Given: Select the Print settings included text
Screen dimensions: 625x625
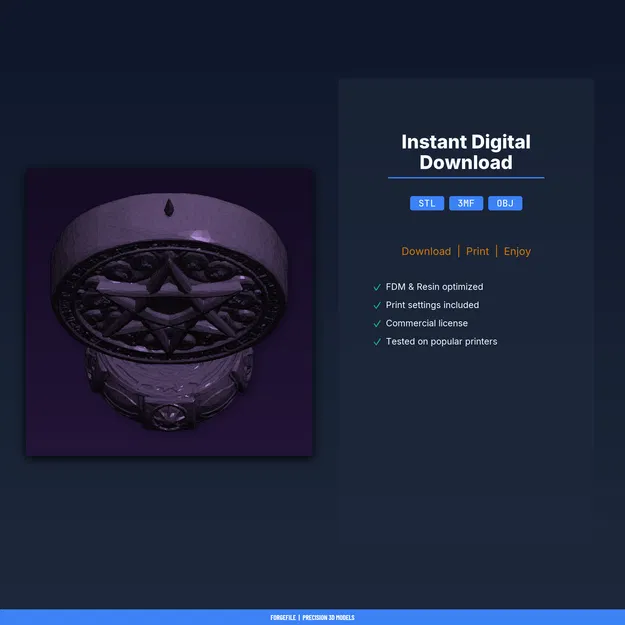Looking at the screenshot, I should pos(432,305).
